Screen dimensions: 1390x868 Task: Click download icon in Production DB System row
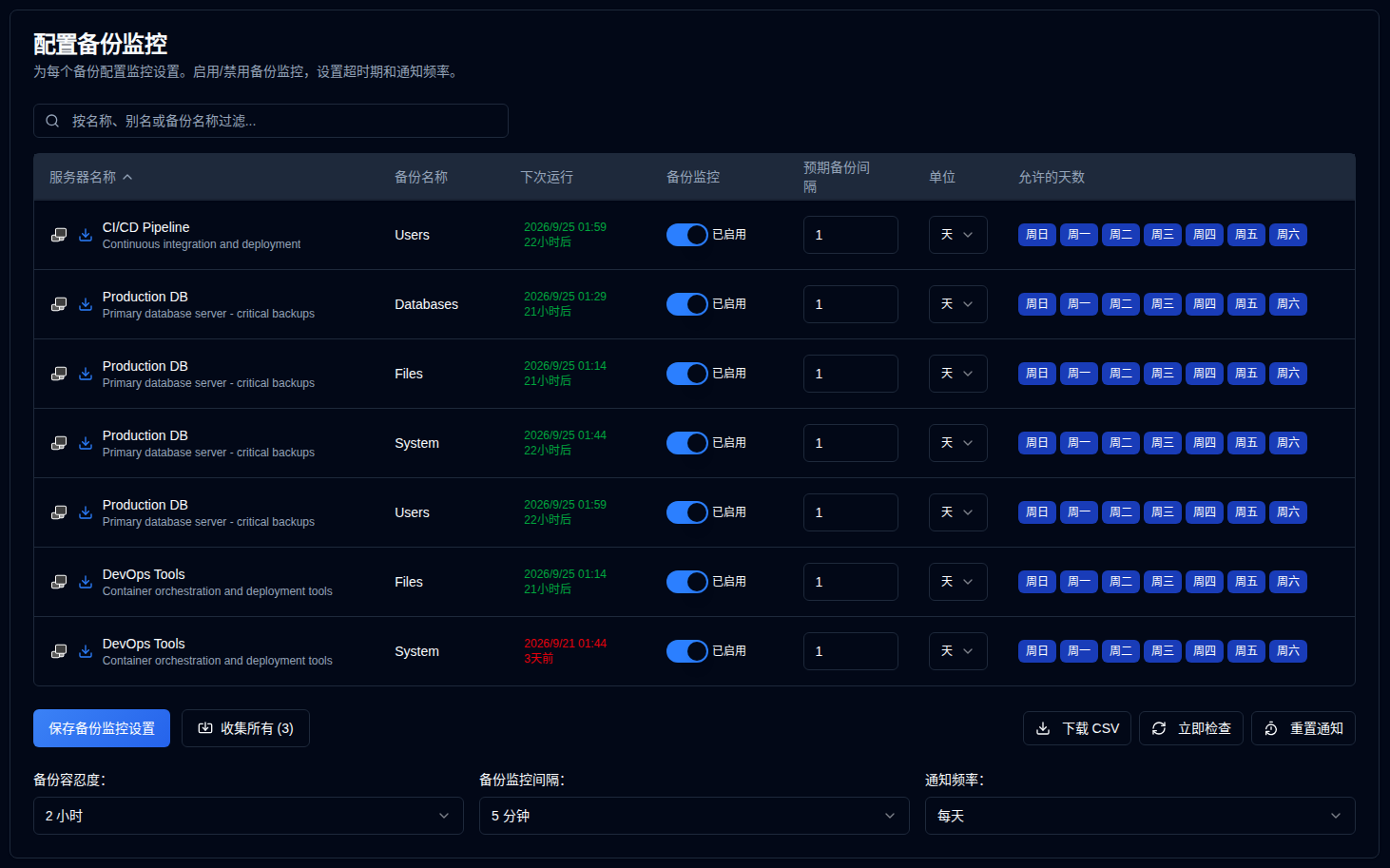(86, 443)
